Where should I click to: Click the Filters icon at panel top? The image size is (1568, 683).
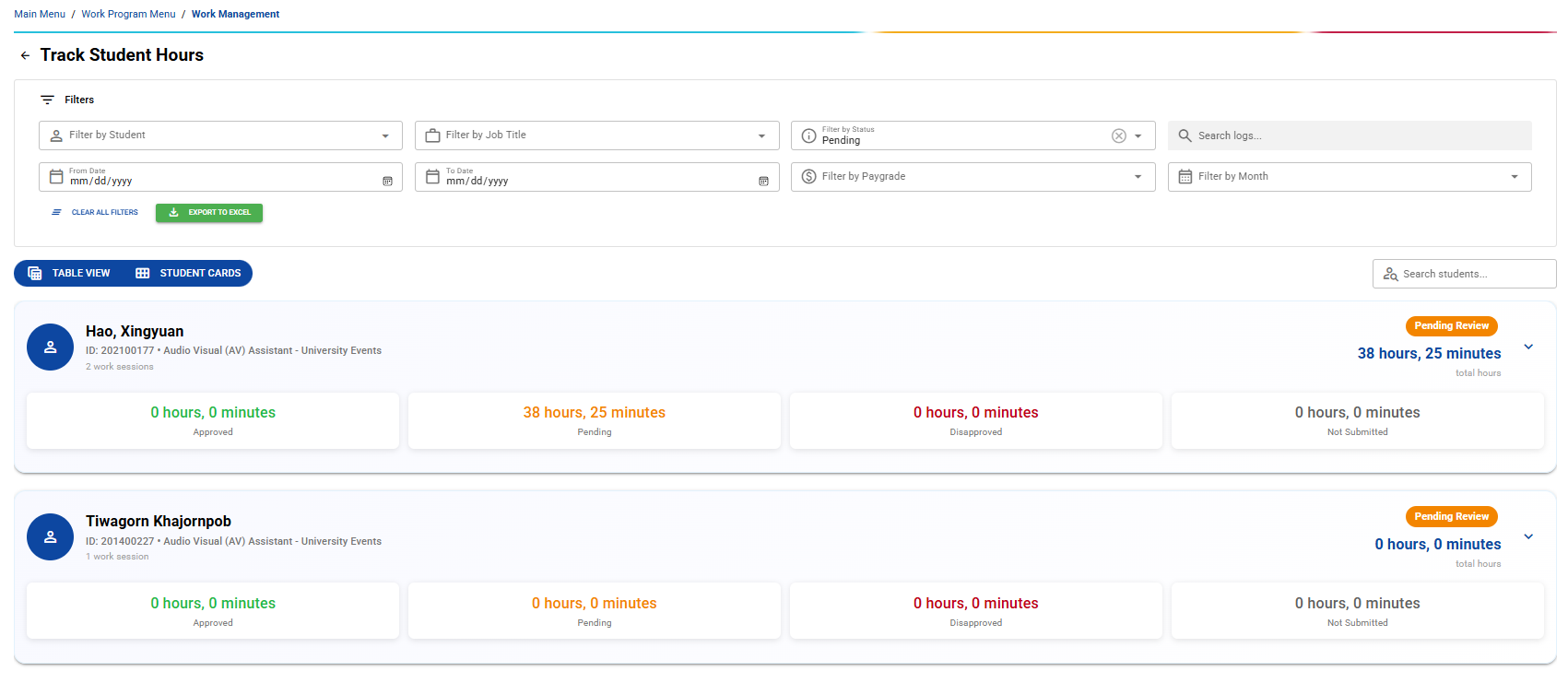48,100
